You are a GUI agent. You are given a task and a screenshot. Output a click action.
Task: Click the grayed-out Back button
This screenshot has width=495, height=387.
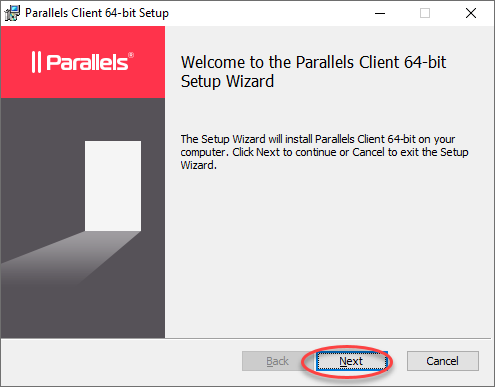(277, 361)
